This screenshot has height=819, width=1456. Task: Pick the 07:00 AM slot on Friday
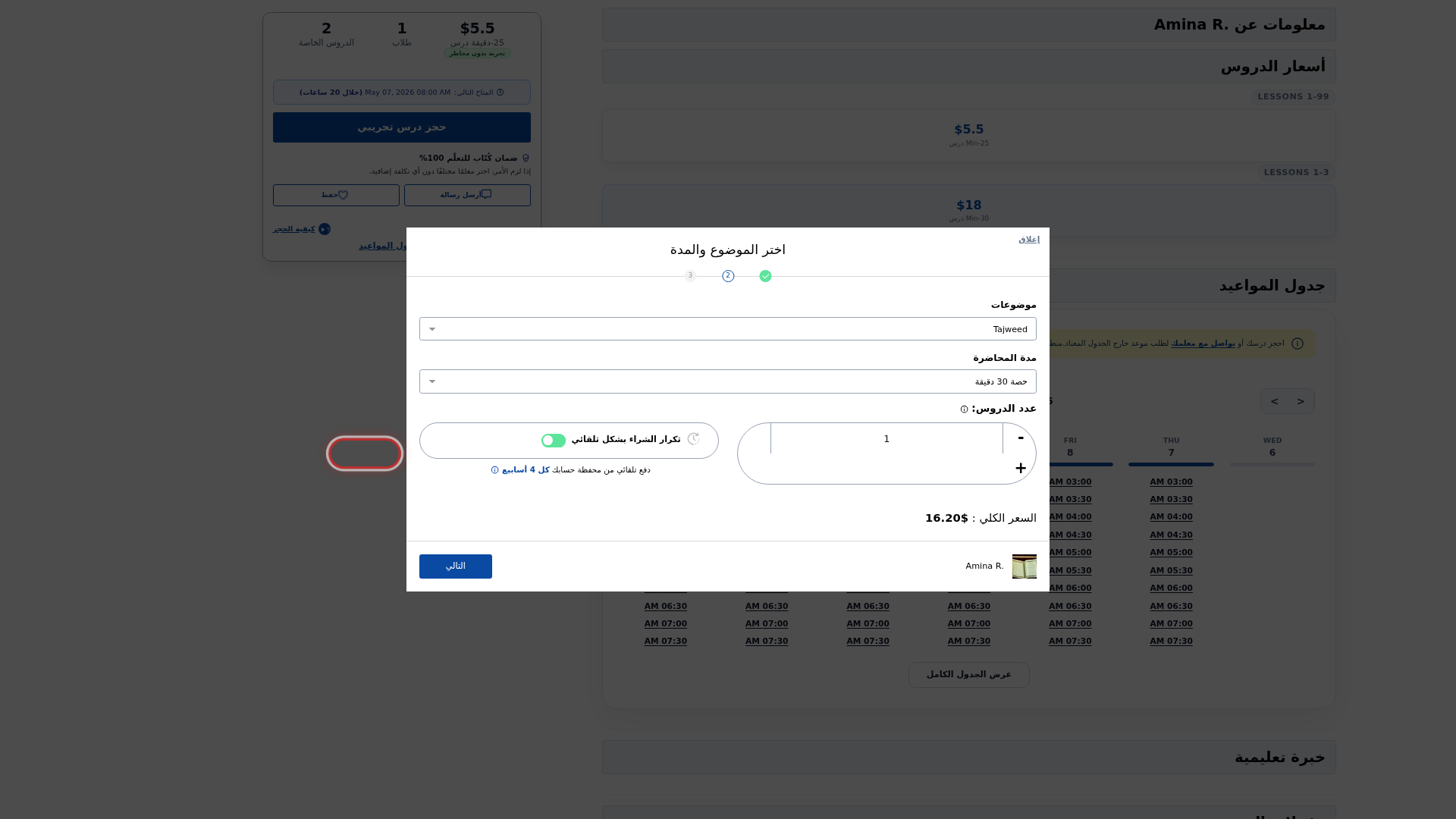tap(1070, 624)
